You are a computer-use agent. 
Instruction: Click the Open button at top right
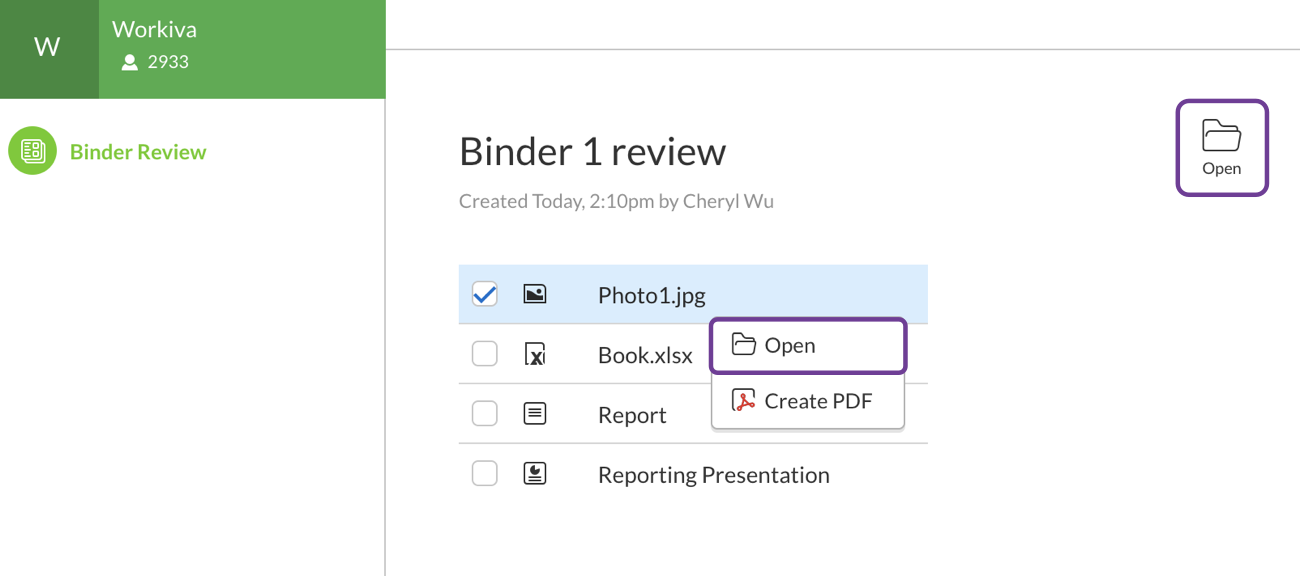1221,147
